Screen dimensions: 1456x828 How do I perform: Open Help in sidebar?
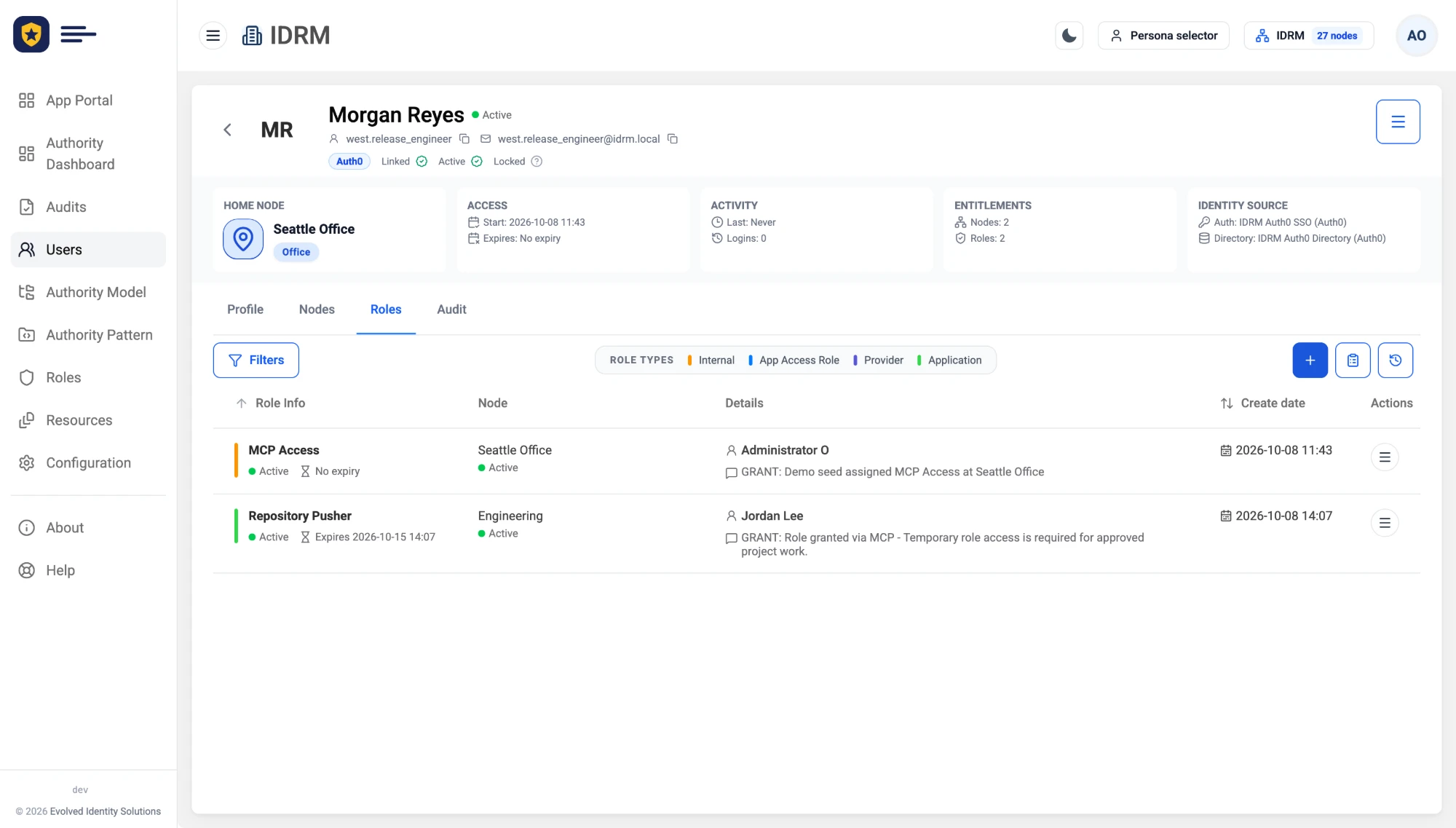[x=88, y=570]
